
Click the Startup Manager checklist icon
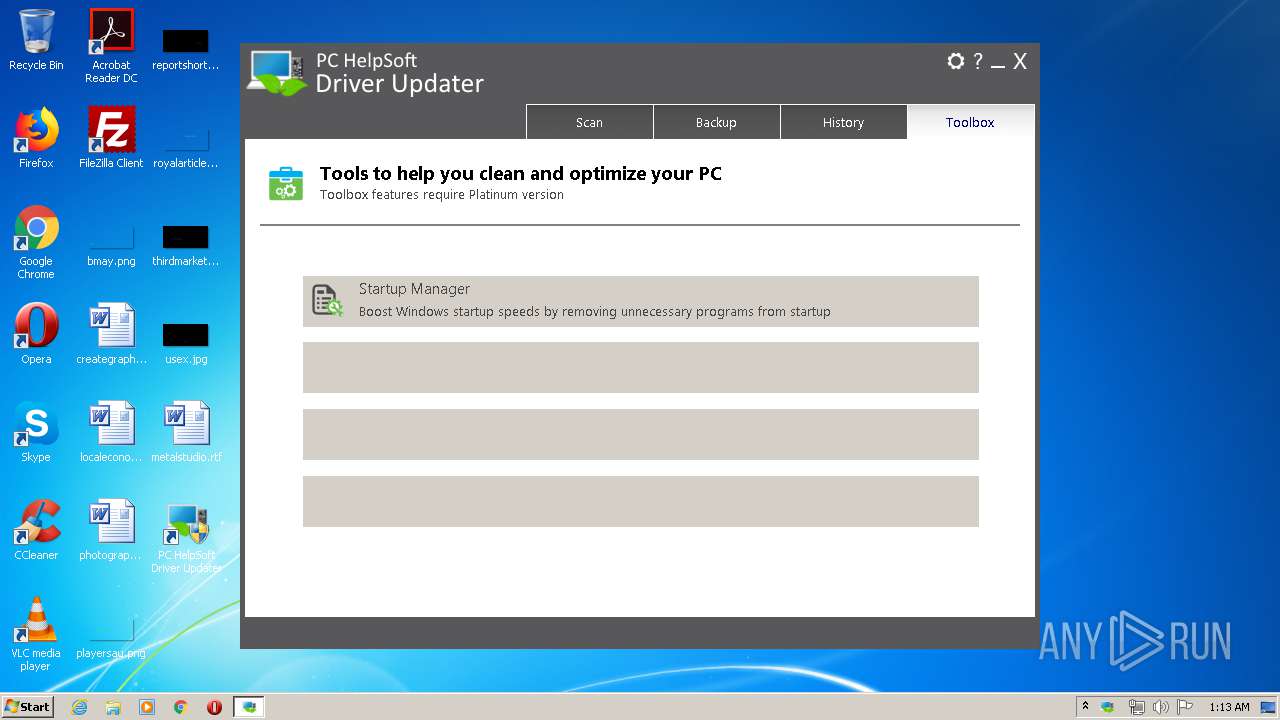327,300
